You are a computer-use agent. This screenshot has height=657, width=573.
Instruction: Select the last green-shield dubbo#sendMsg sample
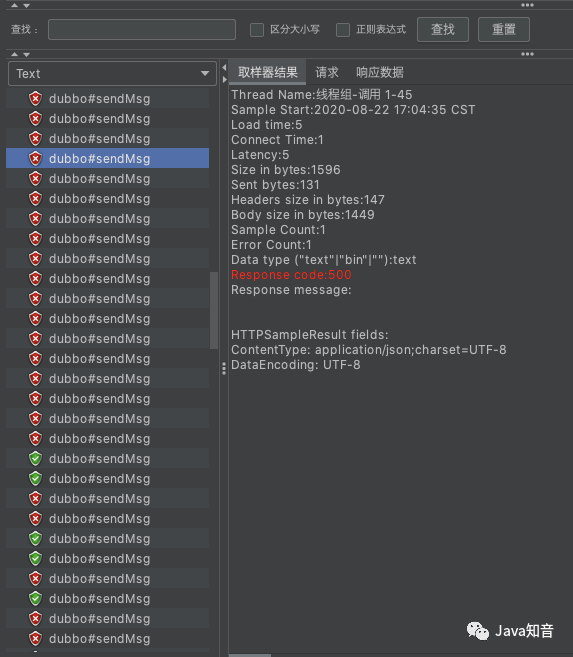coord(108,598)
